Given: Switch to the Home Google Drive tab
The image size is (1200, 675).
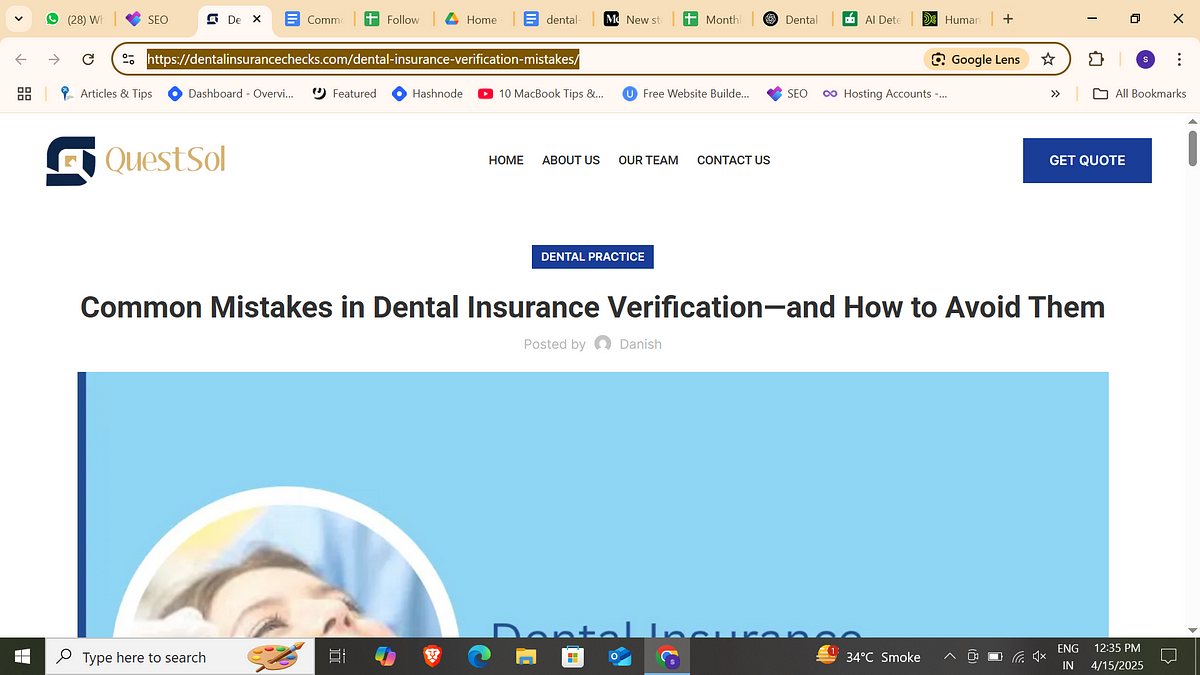Looking at the screenshot, I should point(472,19).
